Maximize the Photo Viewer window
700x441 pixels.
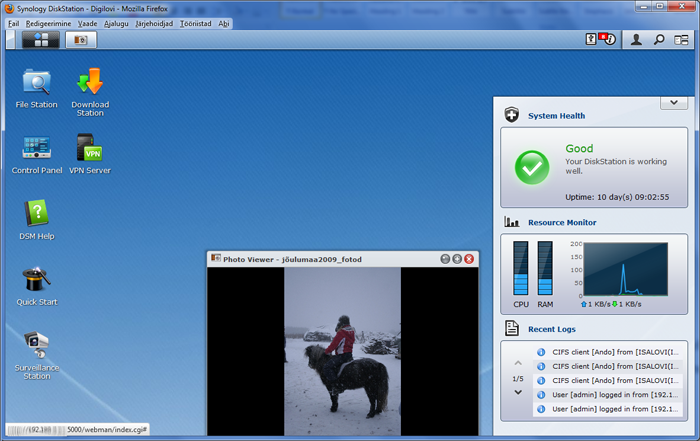[x=457, y=259]
